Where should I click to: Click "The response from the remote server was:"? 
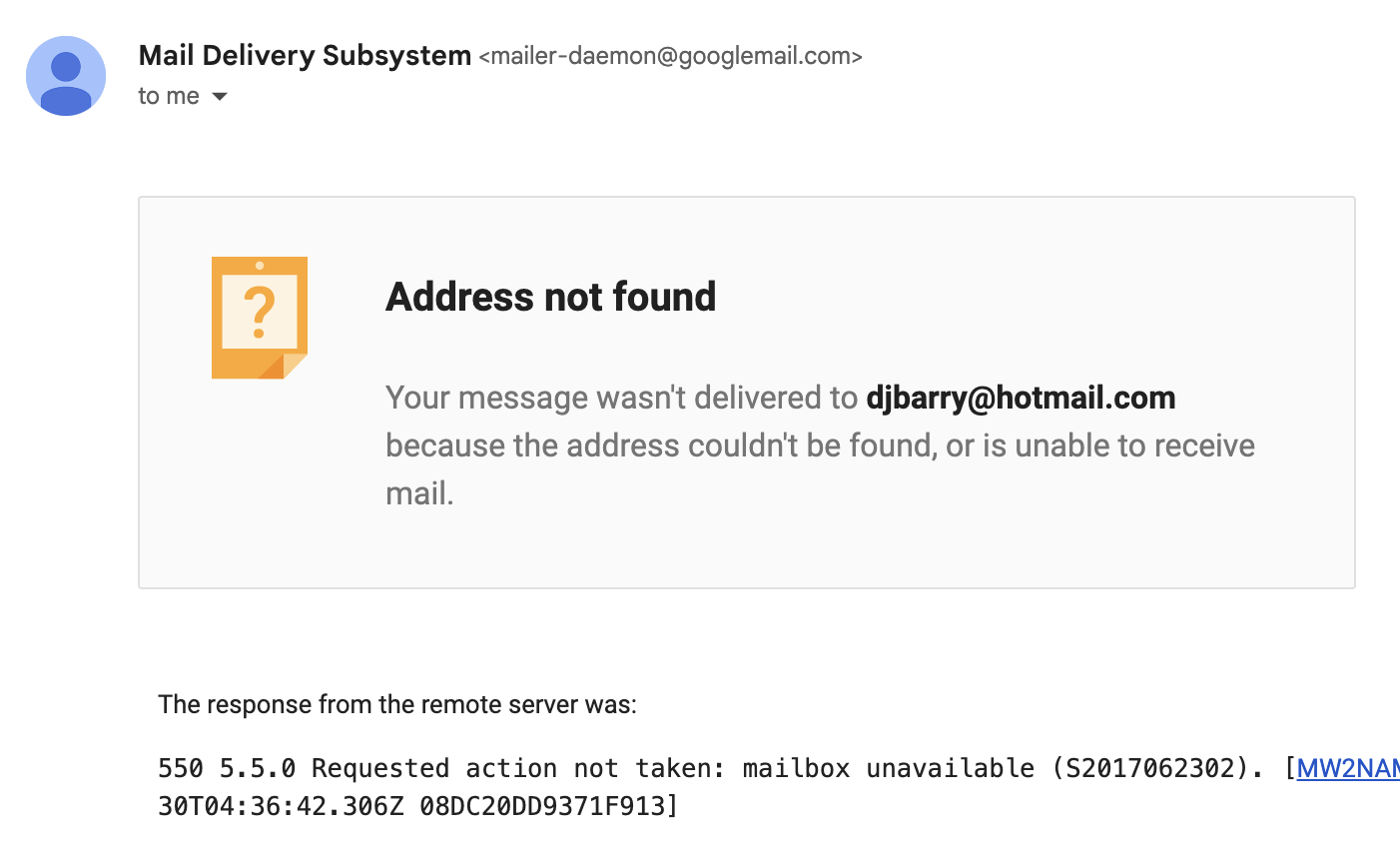coord(397,704)
